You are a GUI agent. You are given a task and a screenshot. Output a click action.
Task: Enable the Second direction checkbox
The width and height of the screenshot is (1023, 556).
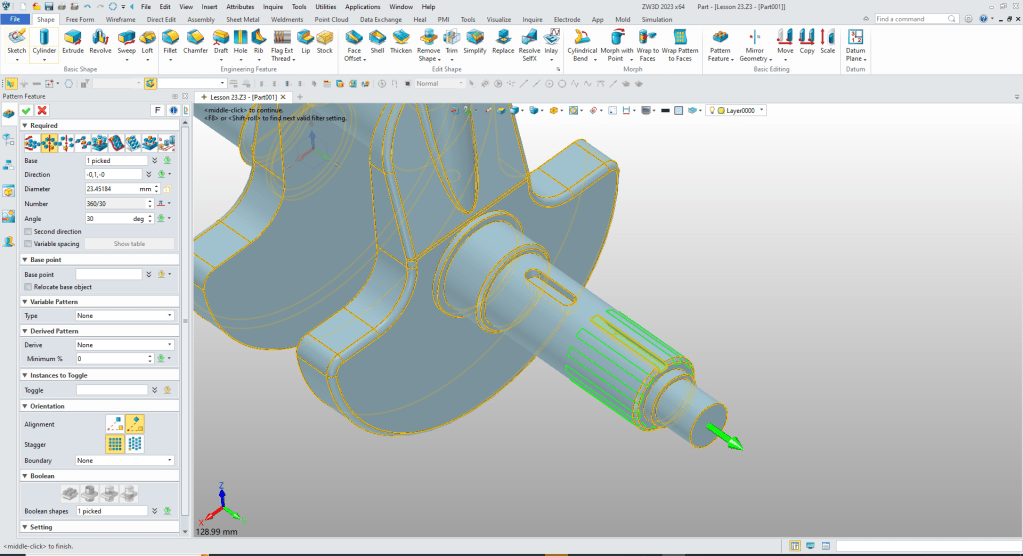27,231
